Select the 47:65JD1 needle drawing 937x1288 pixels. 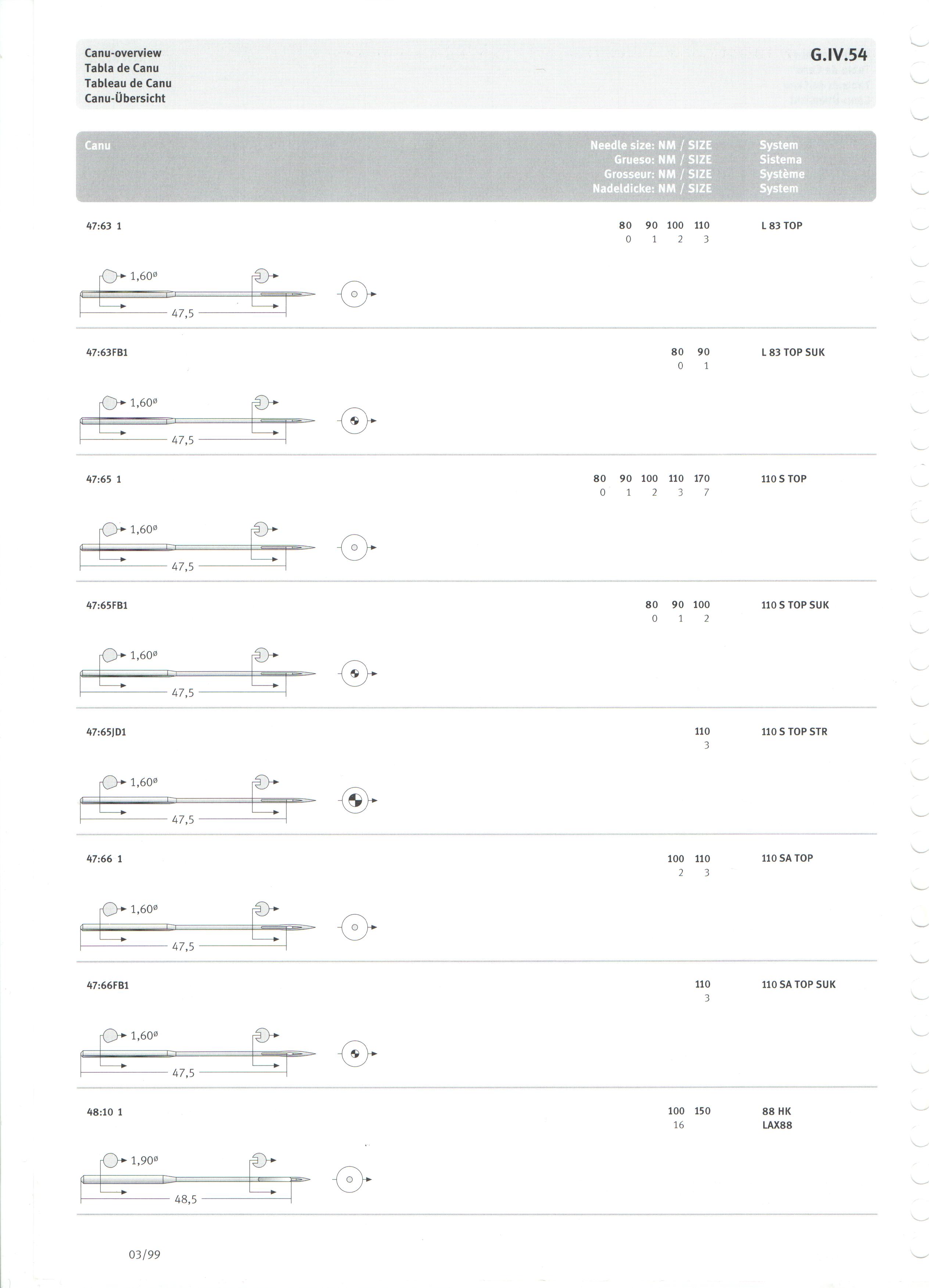198,801
